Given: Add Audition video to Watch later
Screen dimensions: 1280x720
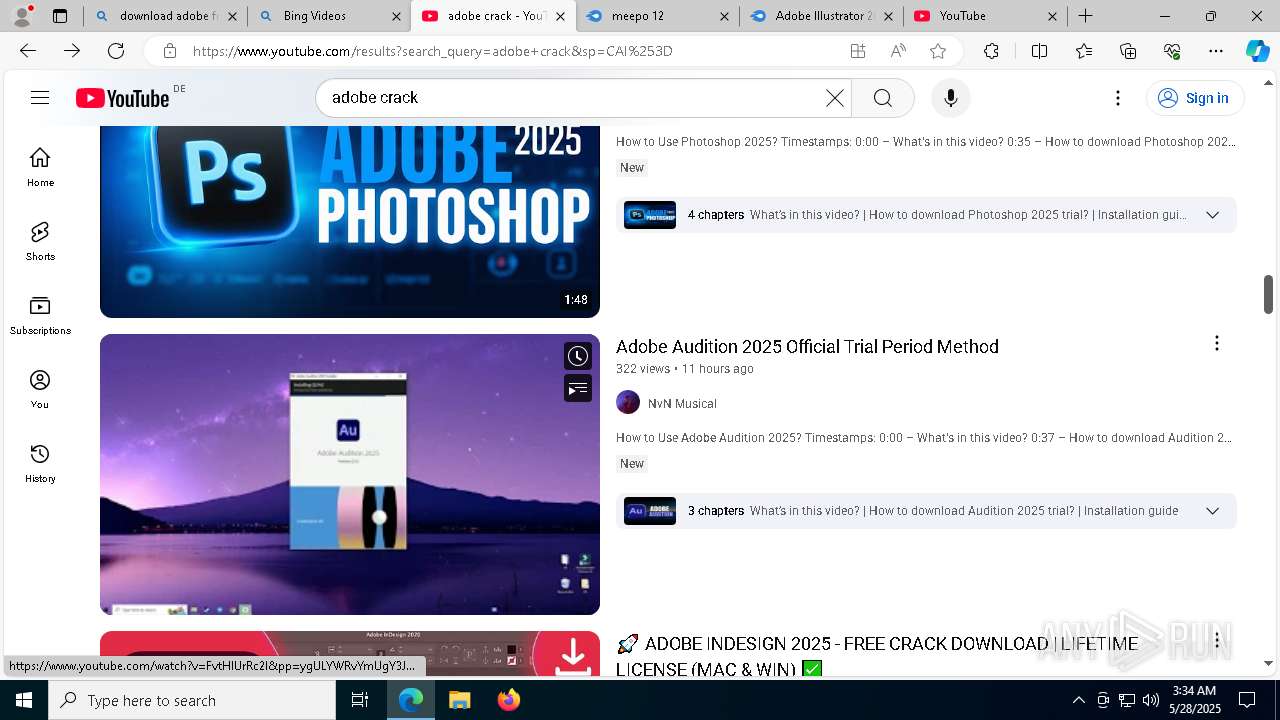Looking at the screenshot, I should point(578,356).
